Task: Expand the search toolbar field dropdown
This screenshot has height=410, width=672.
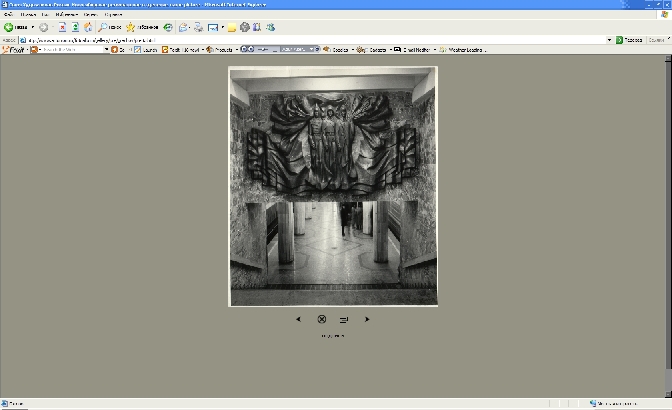Action: pyautogui.click(x=106, y=50)
